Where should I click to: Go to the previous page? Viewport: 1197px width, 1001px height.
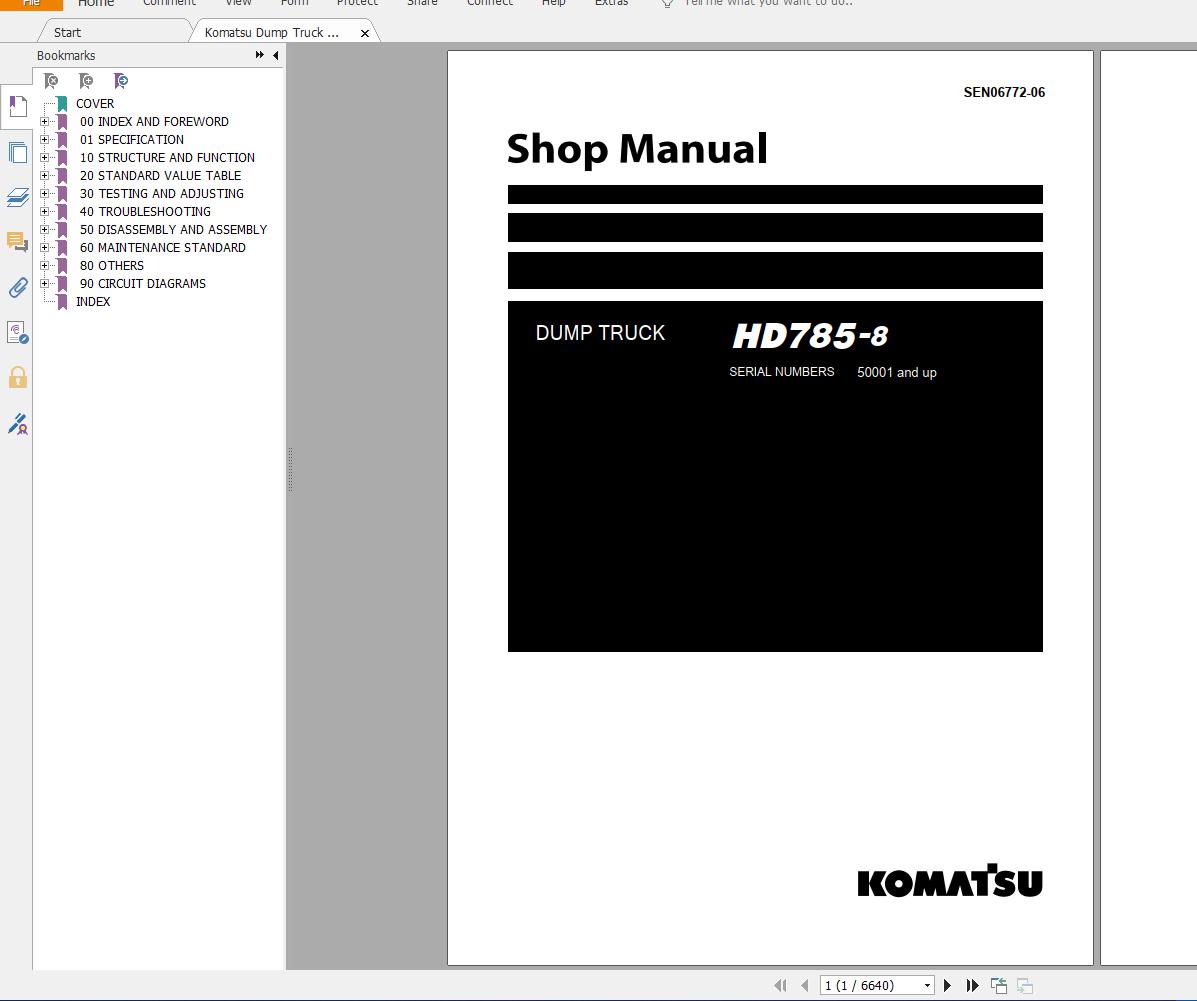[805, 986]
